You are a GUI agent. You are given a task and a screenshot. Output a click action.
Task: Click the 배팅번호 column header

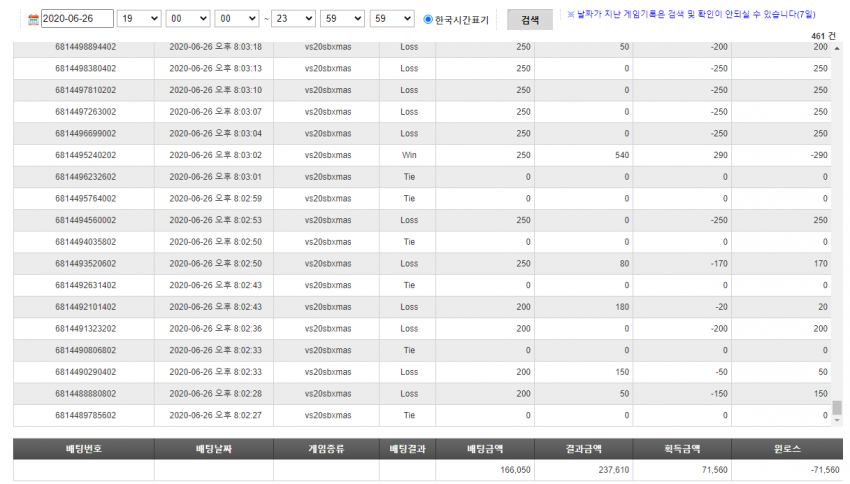[x=83, y=449]
